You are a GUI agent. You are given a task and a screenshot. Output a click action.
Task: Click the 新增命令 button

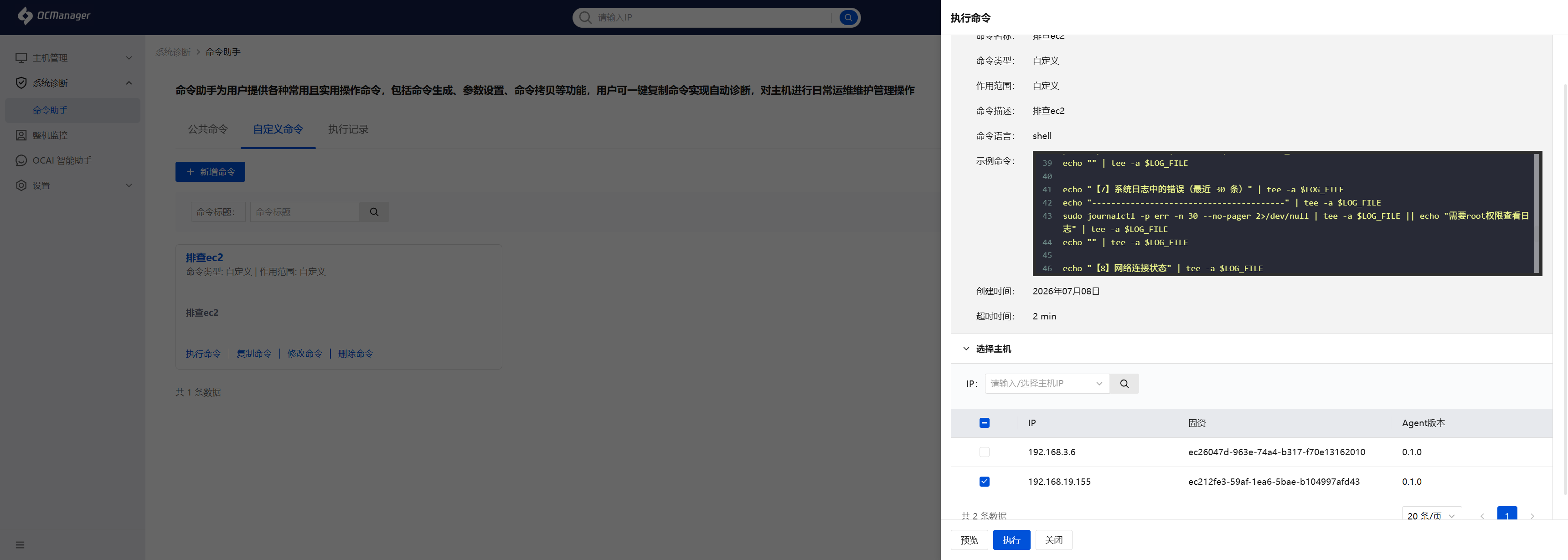210,172
